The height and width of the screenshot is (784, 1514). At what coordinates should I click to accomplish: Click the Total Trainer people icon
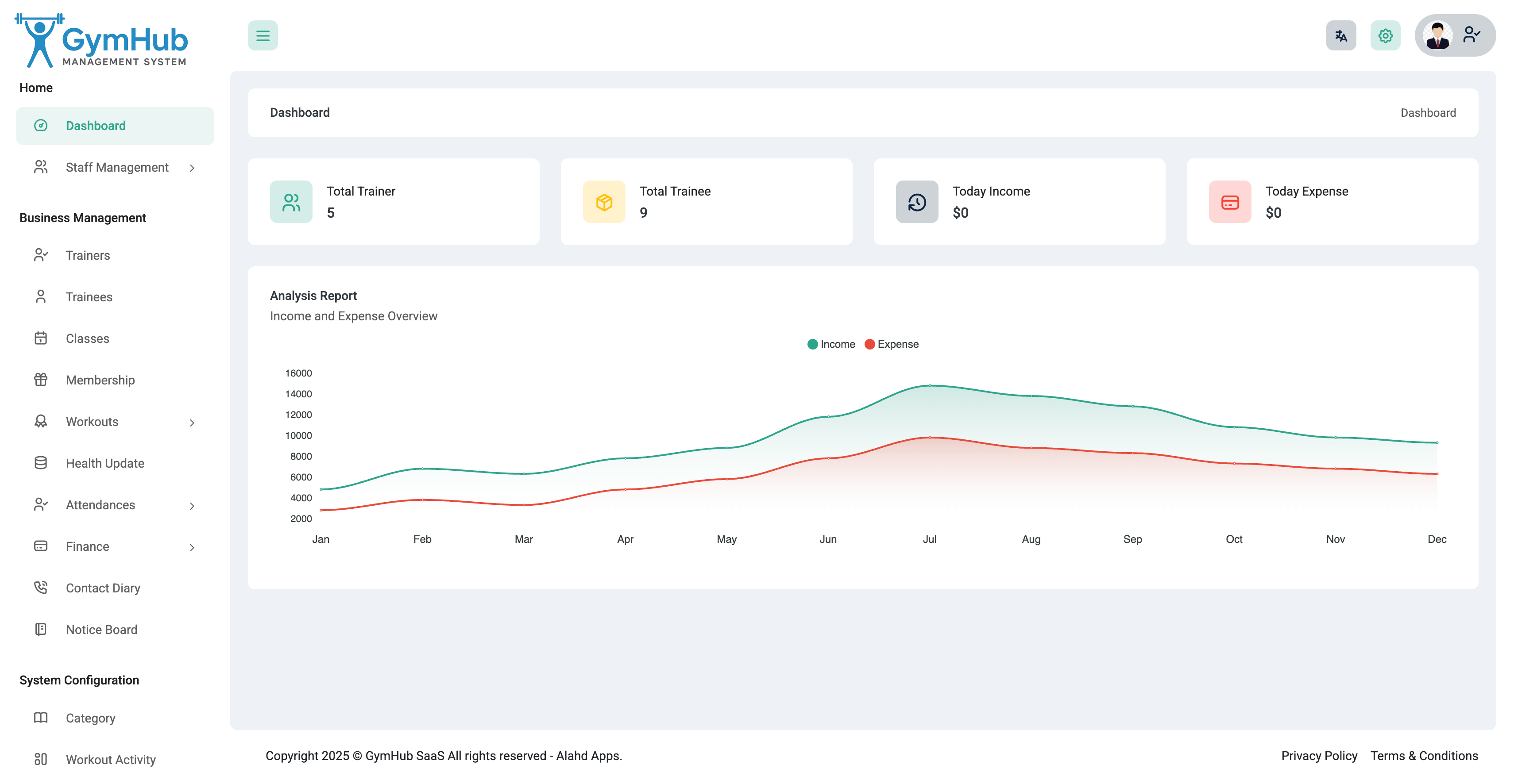(x=291, y=202)
